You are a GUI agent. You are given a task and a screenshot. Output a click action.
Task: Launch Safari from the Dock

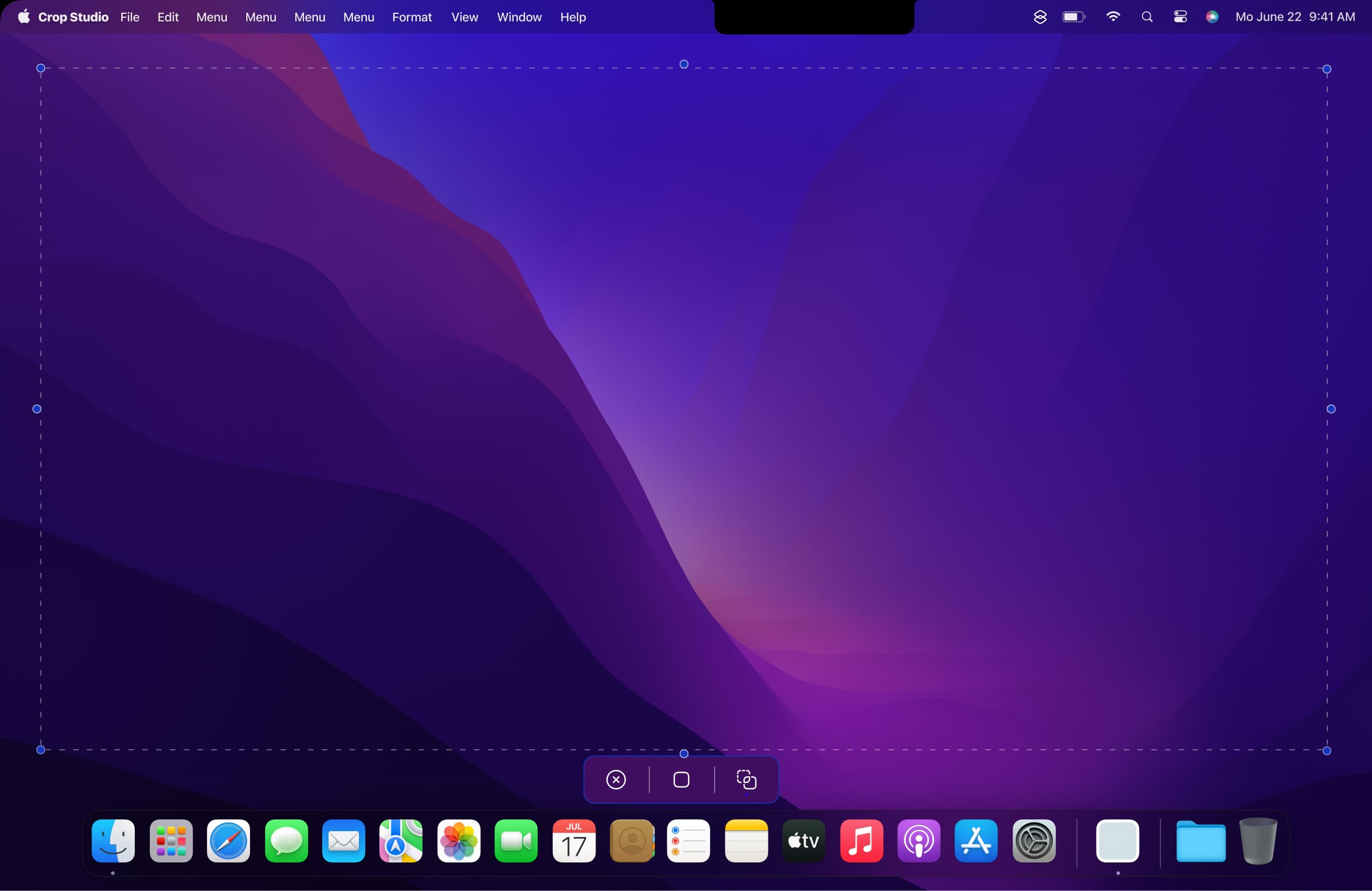[x=228, y=841]
